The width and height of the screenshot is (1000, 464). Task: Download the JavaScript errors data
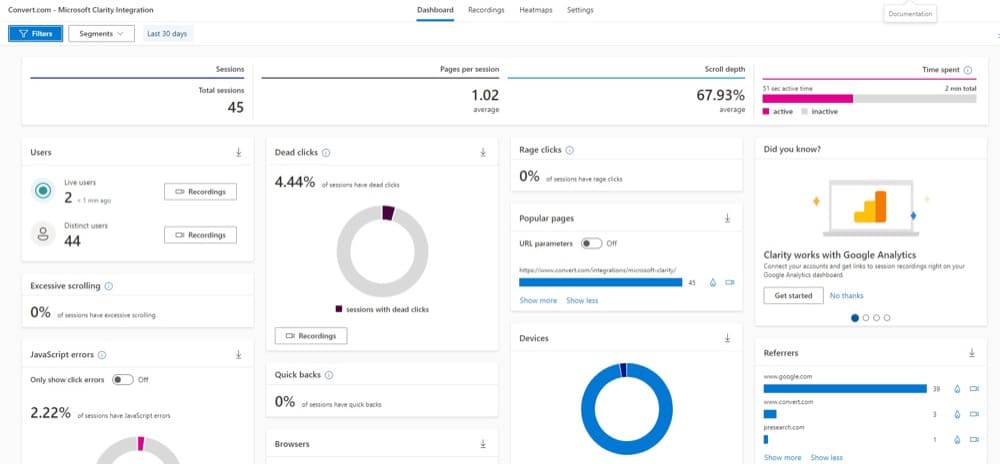pos(239,354)
